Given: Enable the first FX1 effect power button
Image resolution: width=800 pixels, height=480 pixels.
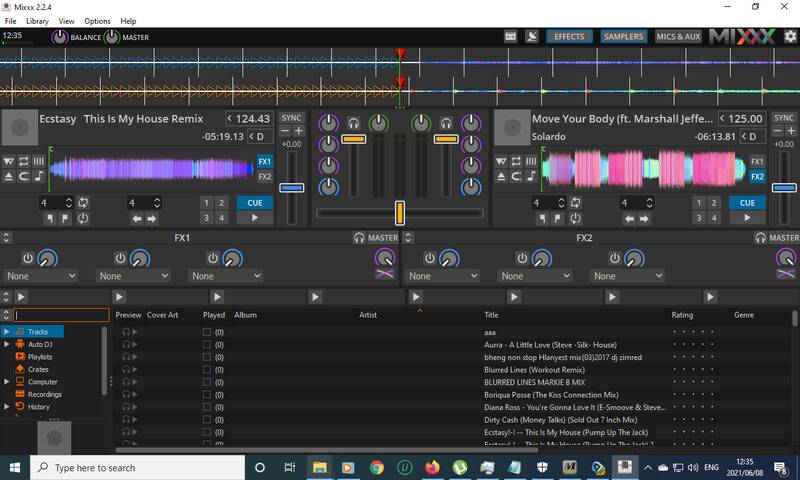Looking at the screenshot, I should tap(28, 258).
